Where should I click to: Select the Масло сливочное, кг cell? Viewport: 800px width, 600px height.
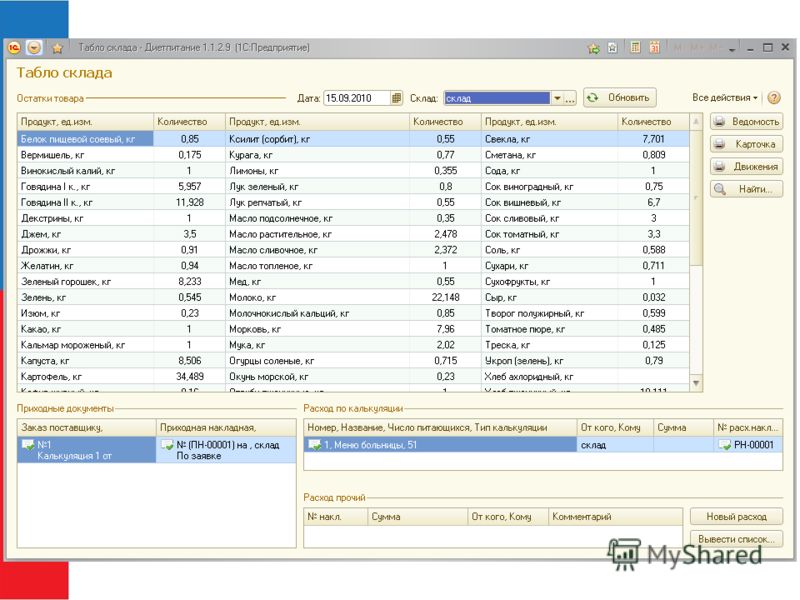click(x=317, y=249)
